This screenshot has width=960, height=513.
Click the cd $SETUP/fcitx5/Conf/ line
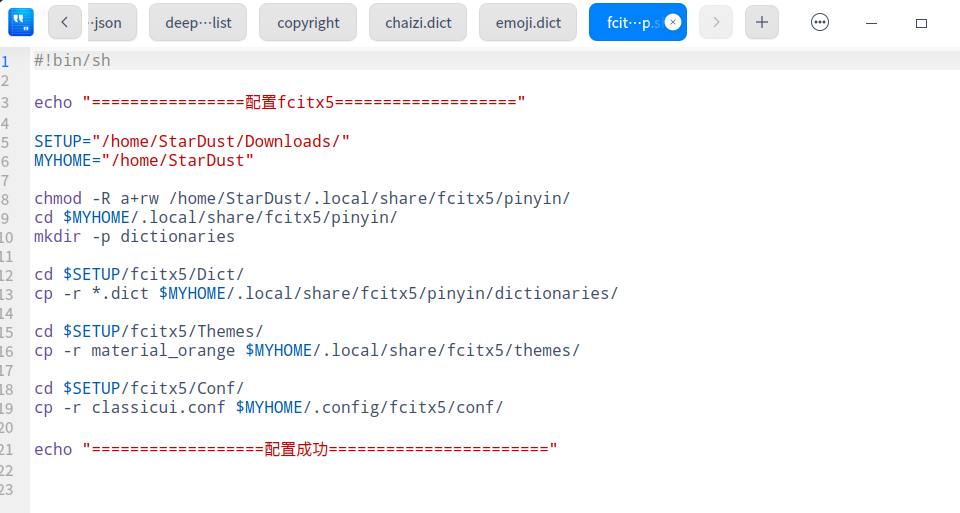[139, 388]
